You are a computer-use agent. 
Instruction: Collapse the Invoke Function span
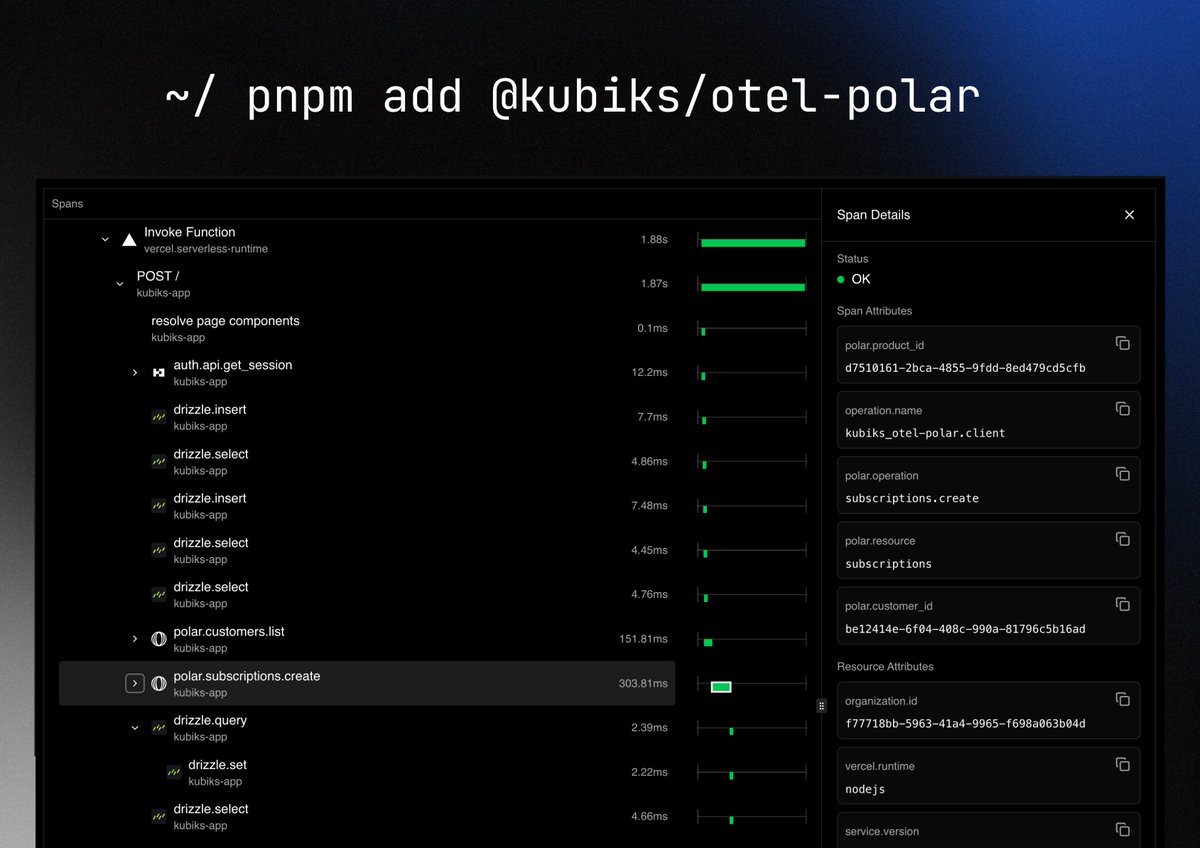point(105,240)
